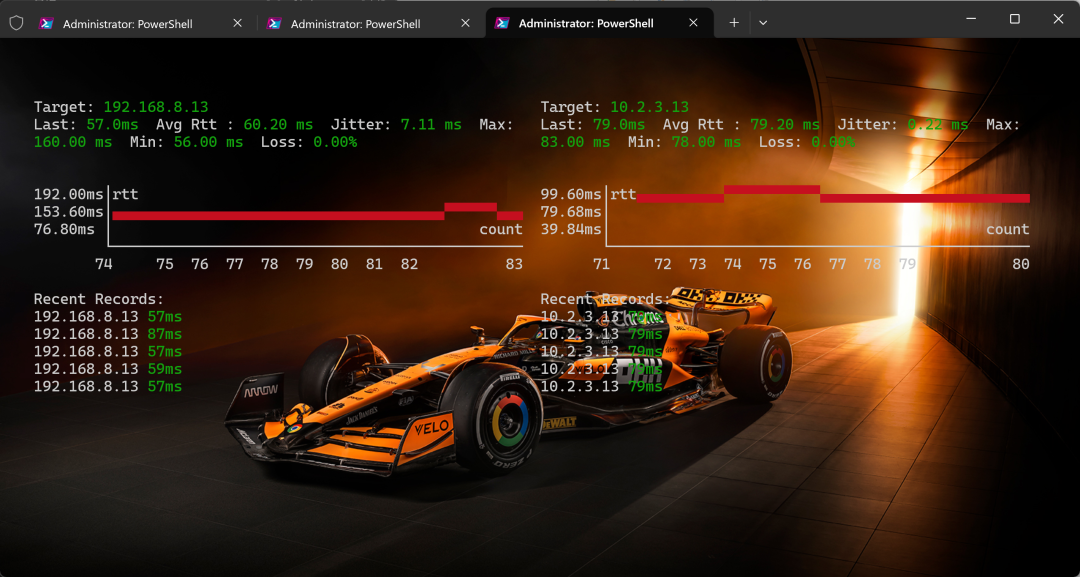Viewport: 1080px width, 577px height.
Task: Click the 192.00ms y-axis label
Action: coord(69,194)
